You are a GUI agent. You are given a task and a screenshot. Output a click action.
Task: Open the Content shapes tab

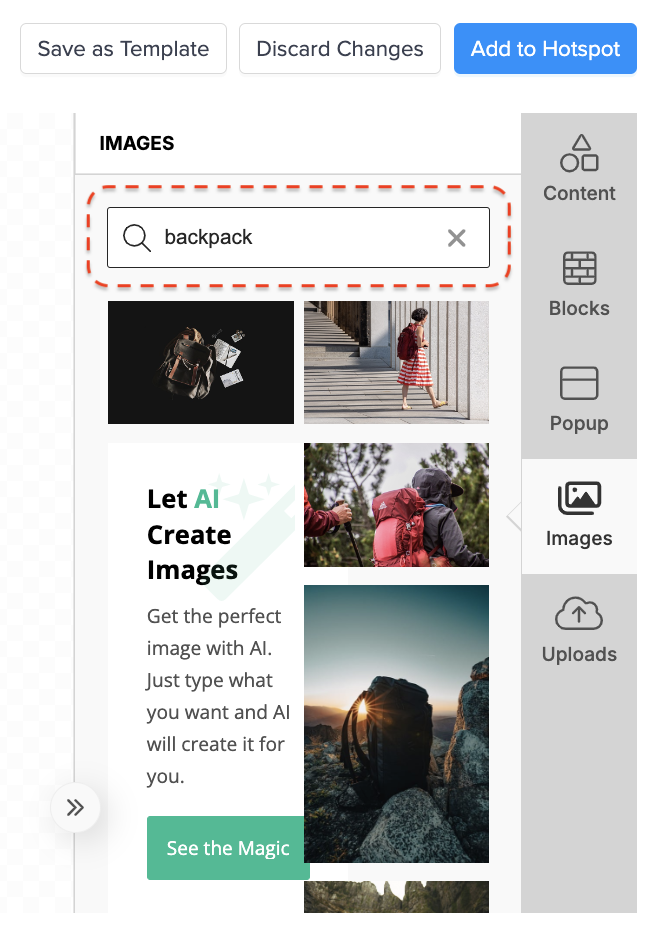579,170
